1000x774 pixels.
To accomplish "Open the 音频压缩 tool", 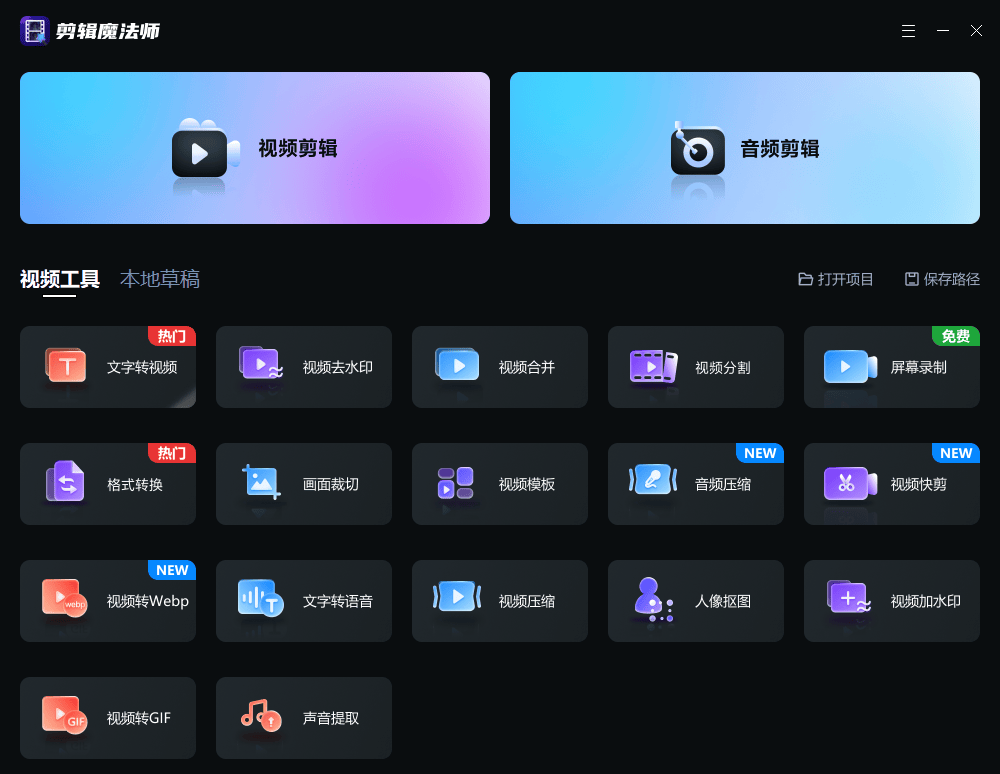I will pos(695,484).
